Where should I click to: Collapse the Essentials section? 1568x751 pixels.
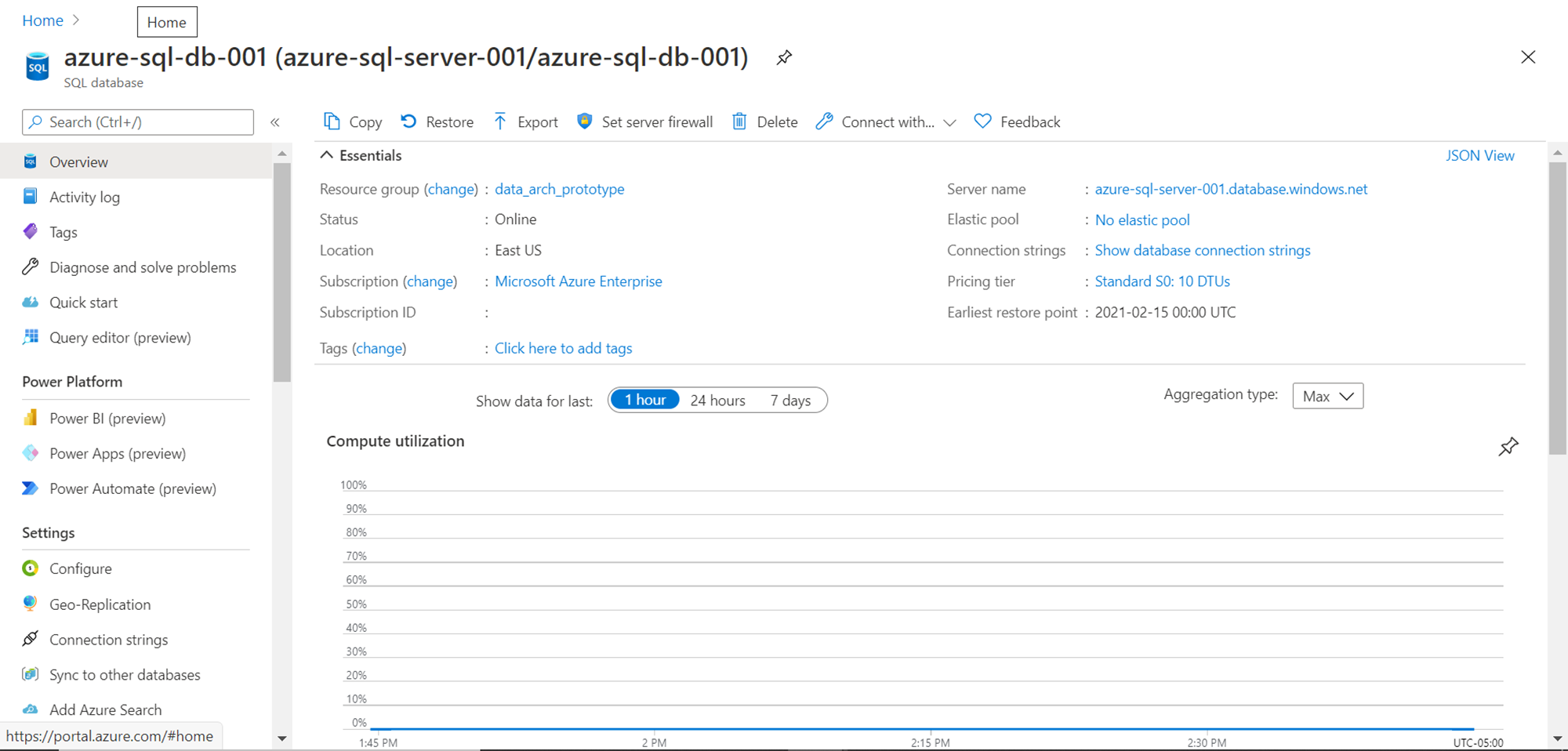pos(327,155)
